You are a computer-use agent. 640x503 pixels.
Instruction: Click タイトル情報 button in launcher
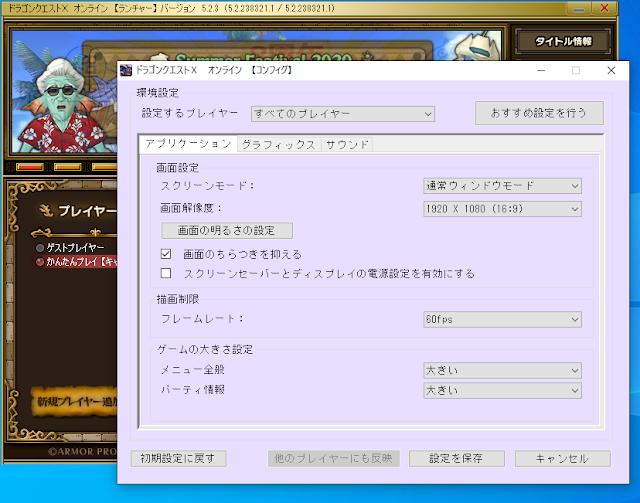[x=563, y=41]
